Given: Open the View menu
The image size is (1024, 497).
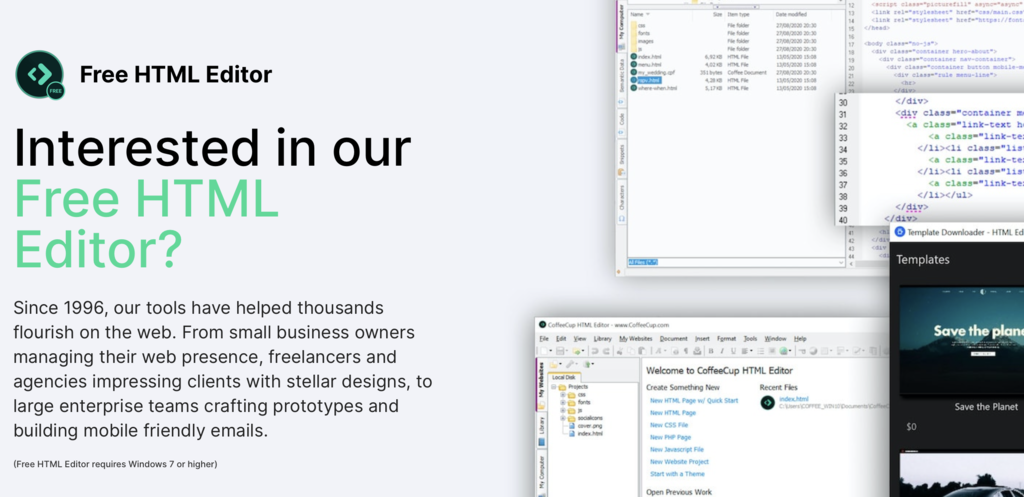Looking at the screenshot, I should pos(580,339).
